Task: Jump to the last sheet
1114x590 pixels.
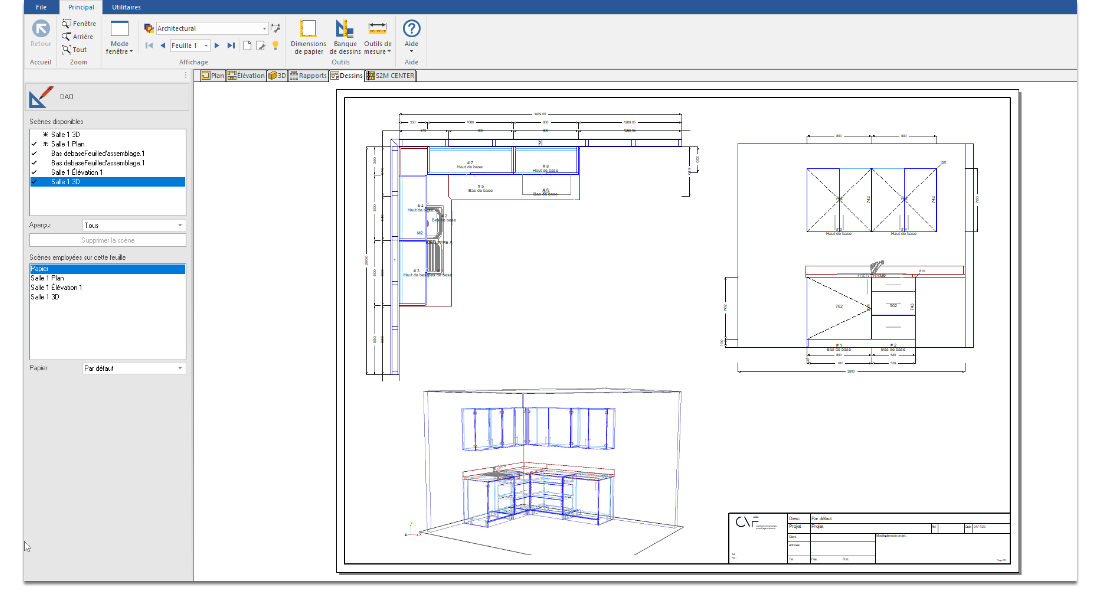Action: click(x=231, y=45)
